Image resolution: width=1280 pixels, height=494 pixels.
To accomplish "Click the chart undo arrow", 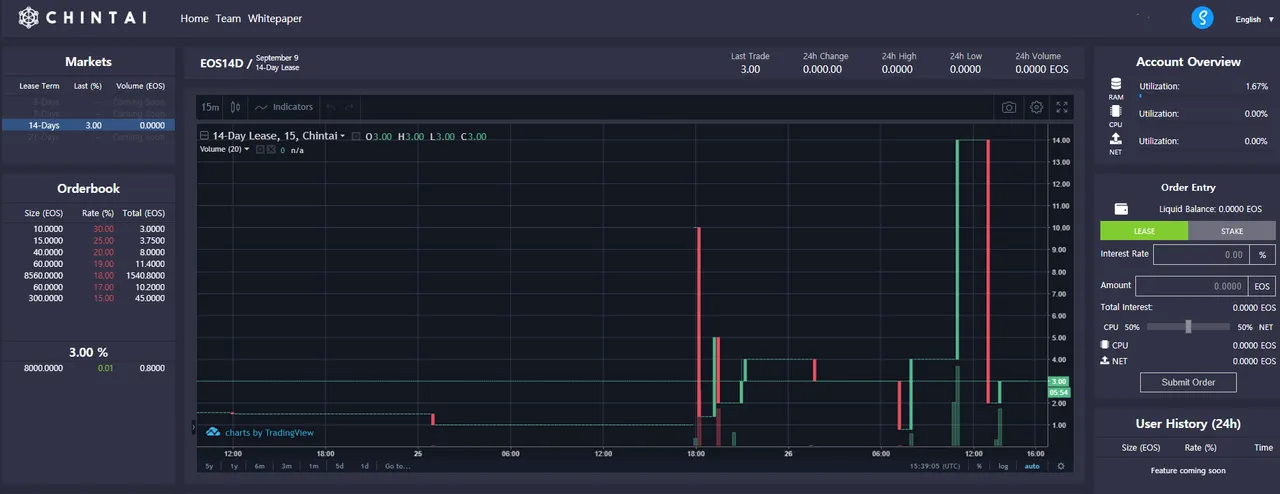I will pos(330,107).
